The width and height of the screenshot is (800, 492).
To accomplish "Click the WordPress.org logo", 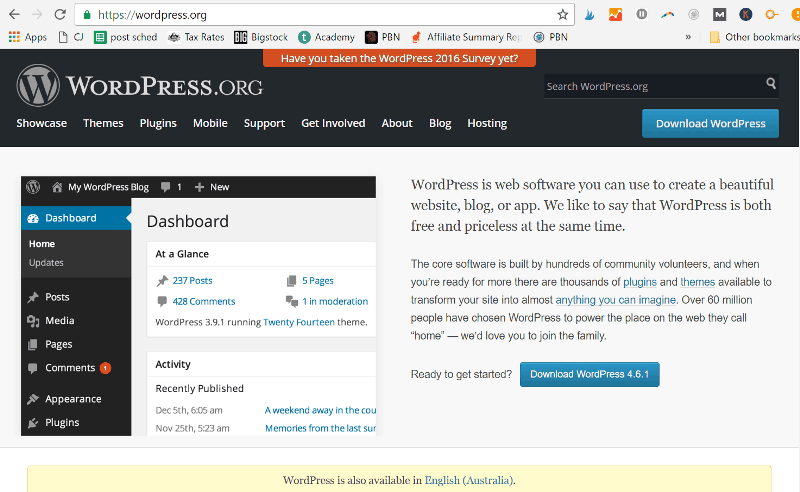I will click(139, 86).
